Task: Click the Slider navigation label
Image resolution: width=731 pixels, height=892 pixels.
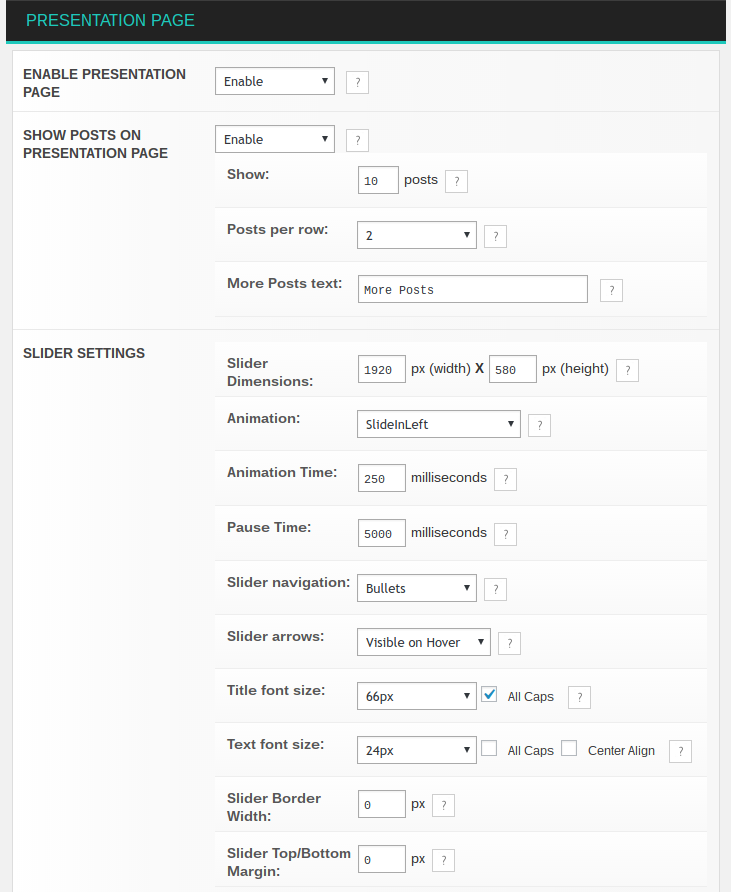Action: [x=288, y=583]
